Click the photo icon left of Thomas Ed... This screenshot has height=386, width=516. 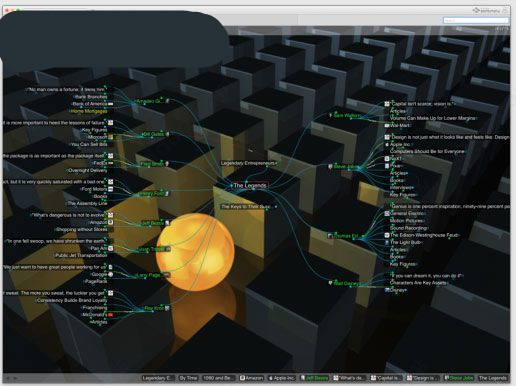point(330,236)
